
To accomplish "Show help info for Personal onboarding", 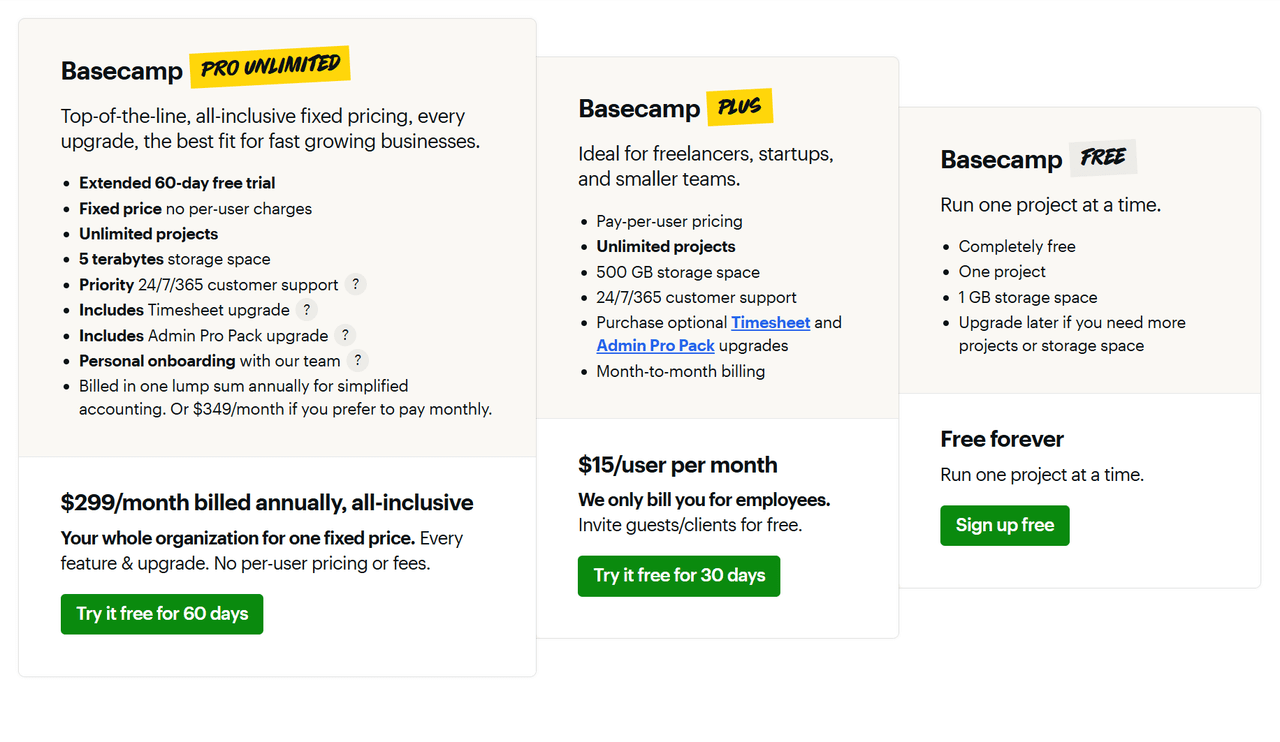I will 358,361.
